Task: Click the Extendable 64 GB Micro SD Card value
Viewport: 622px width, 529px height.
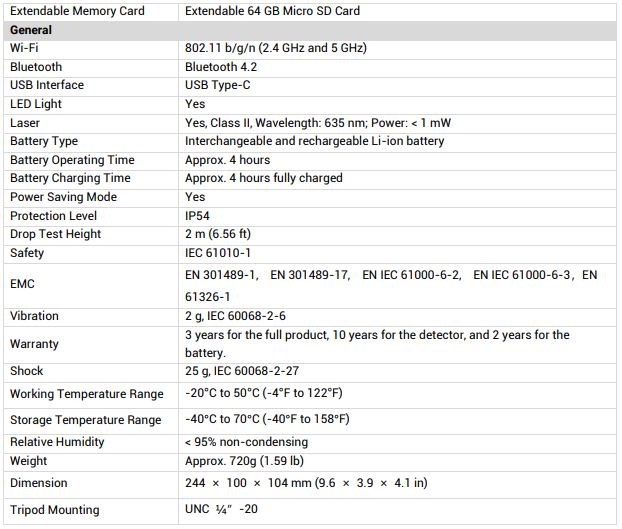Action: (272, 11)
